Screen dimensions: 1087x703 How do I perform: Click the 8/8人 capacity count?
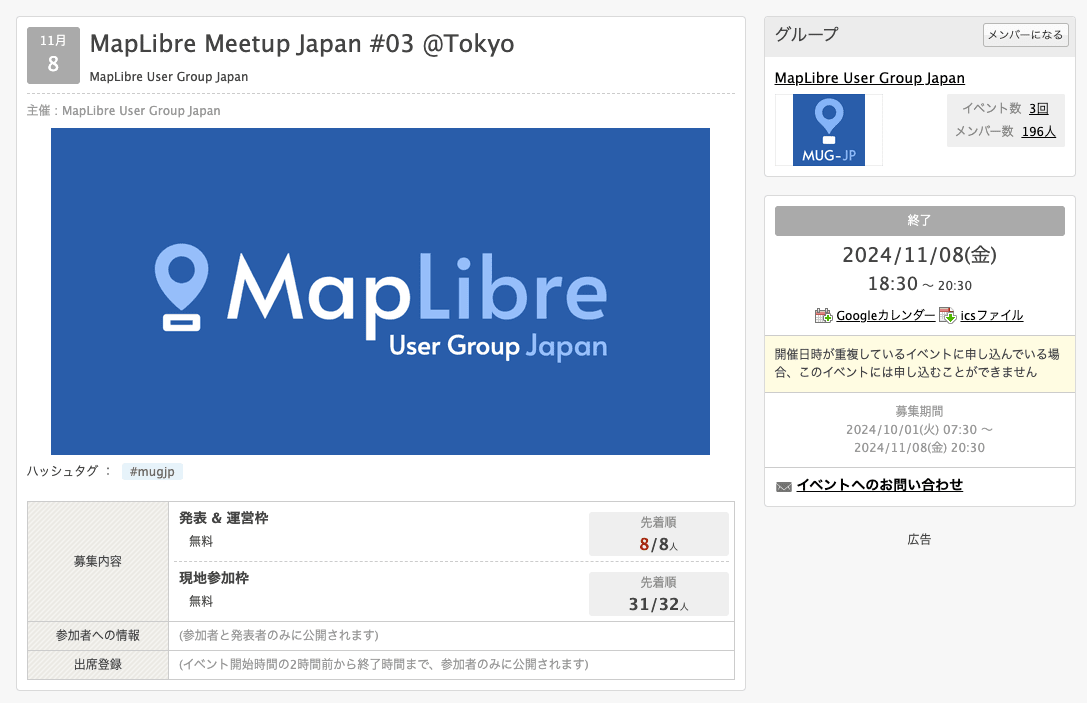pos(658,544)
